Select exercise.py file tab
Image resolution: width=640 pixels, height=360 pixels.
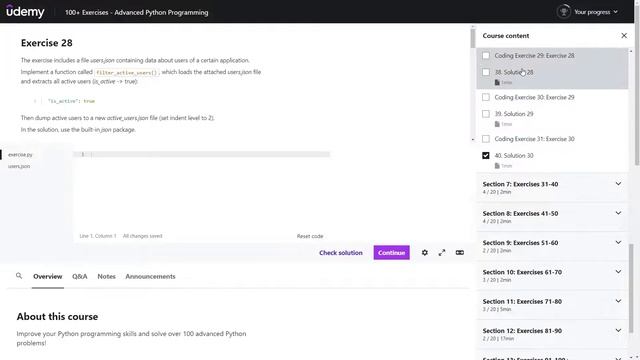(x=20, y=155)
